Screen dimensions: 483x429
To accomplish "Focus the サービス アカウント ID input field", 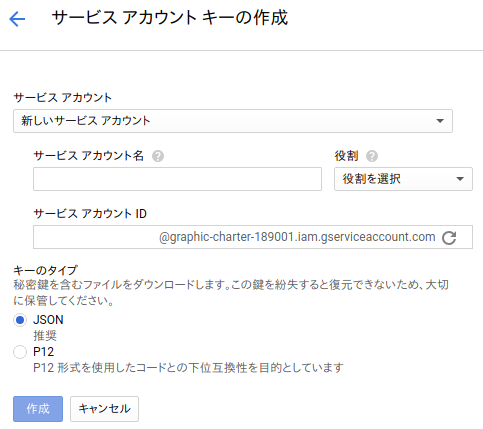I will [x=253, y=237].
